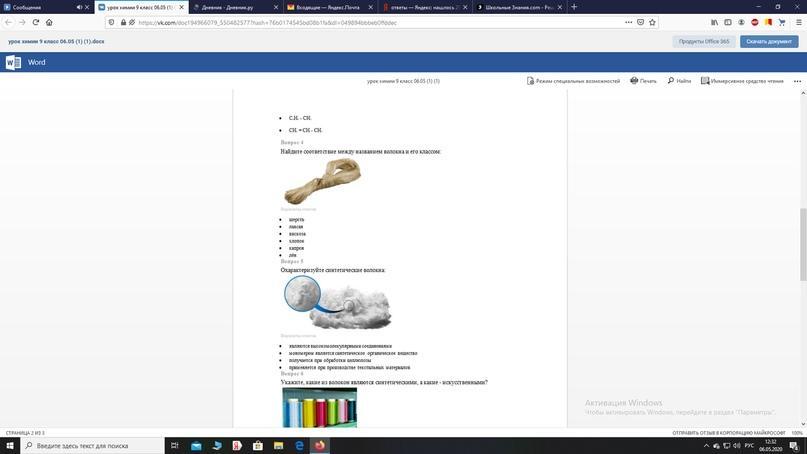807x454 pixels.
Task: Reload the page with refresh icon
Action: click(x=36, y=22)
